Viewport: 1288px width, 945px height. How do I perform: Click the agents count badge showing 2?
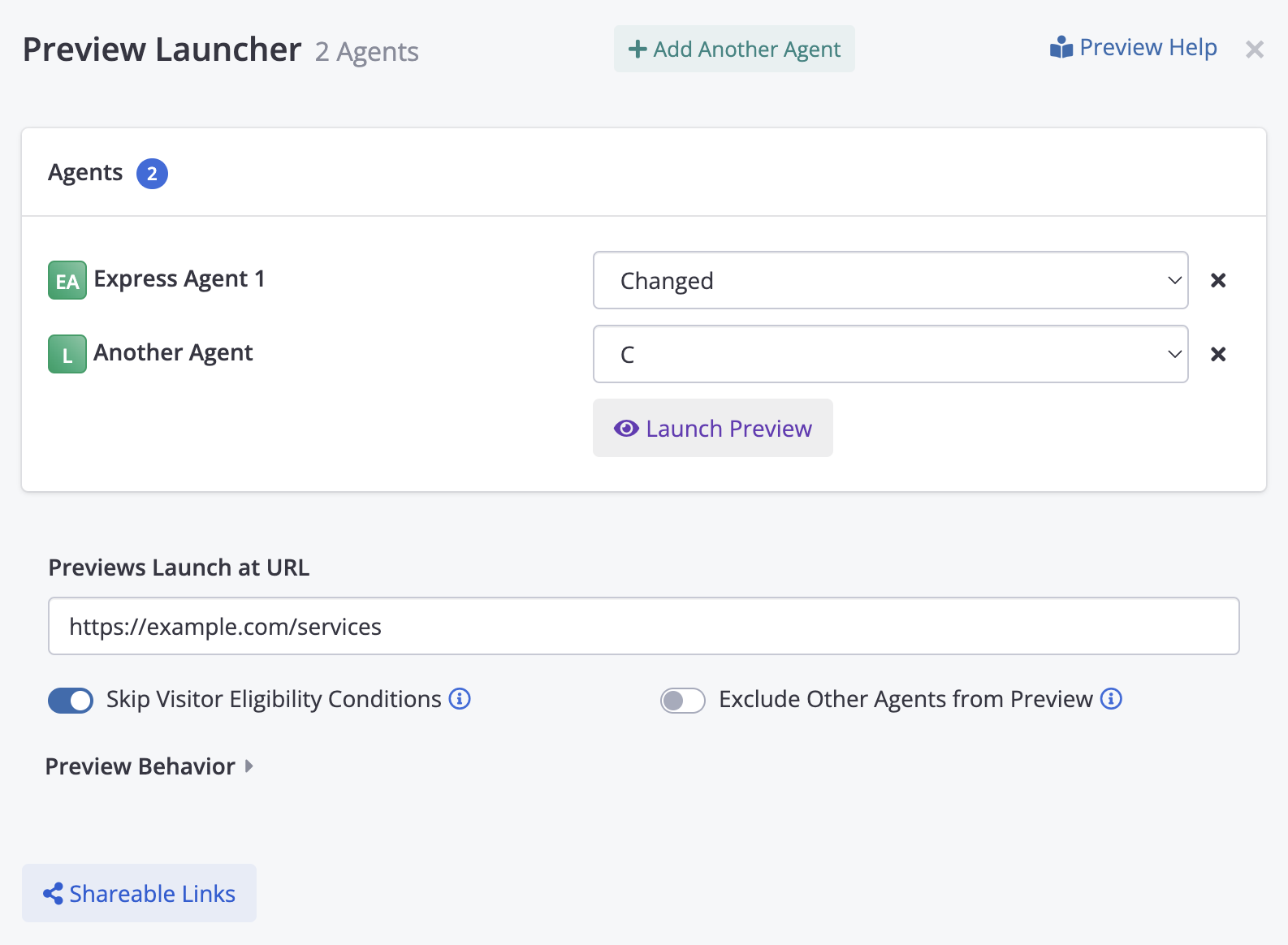(x=152, y=174)
